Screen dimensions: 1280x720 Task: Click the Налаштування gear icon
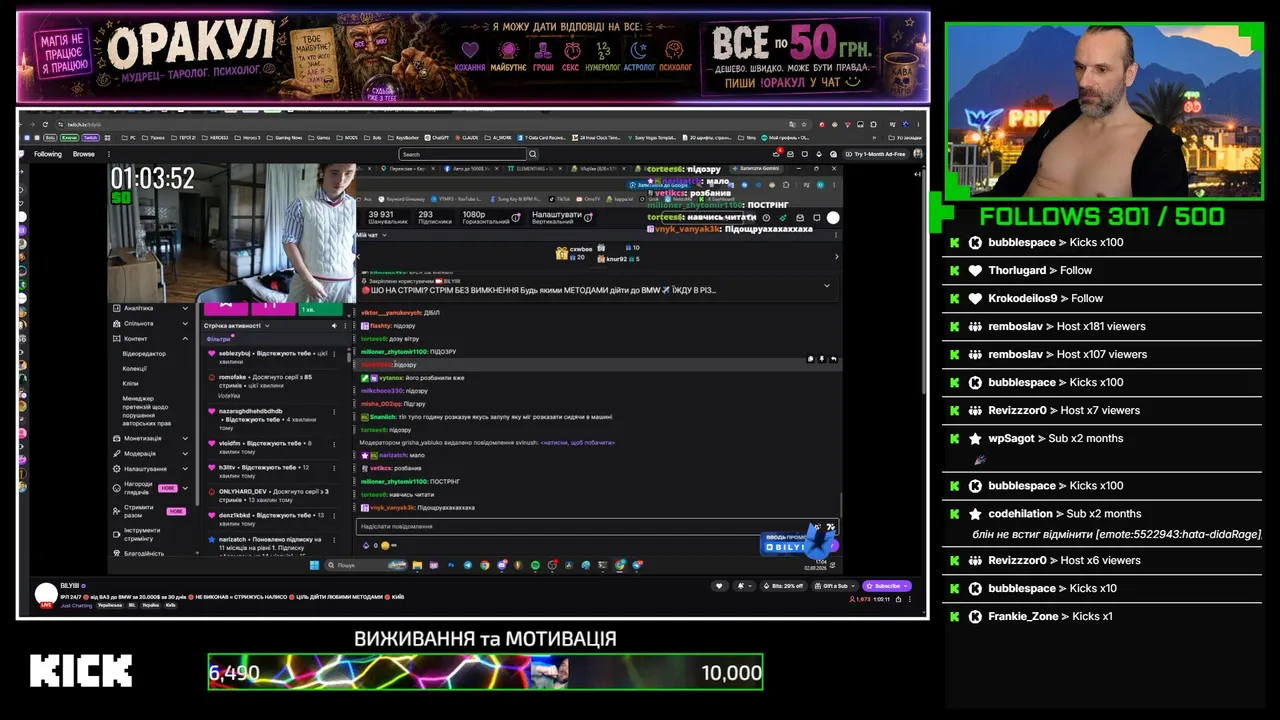(117, 468)
